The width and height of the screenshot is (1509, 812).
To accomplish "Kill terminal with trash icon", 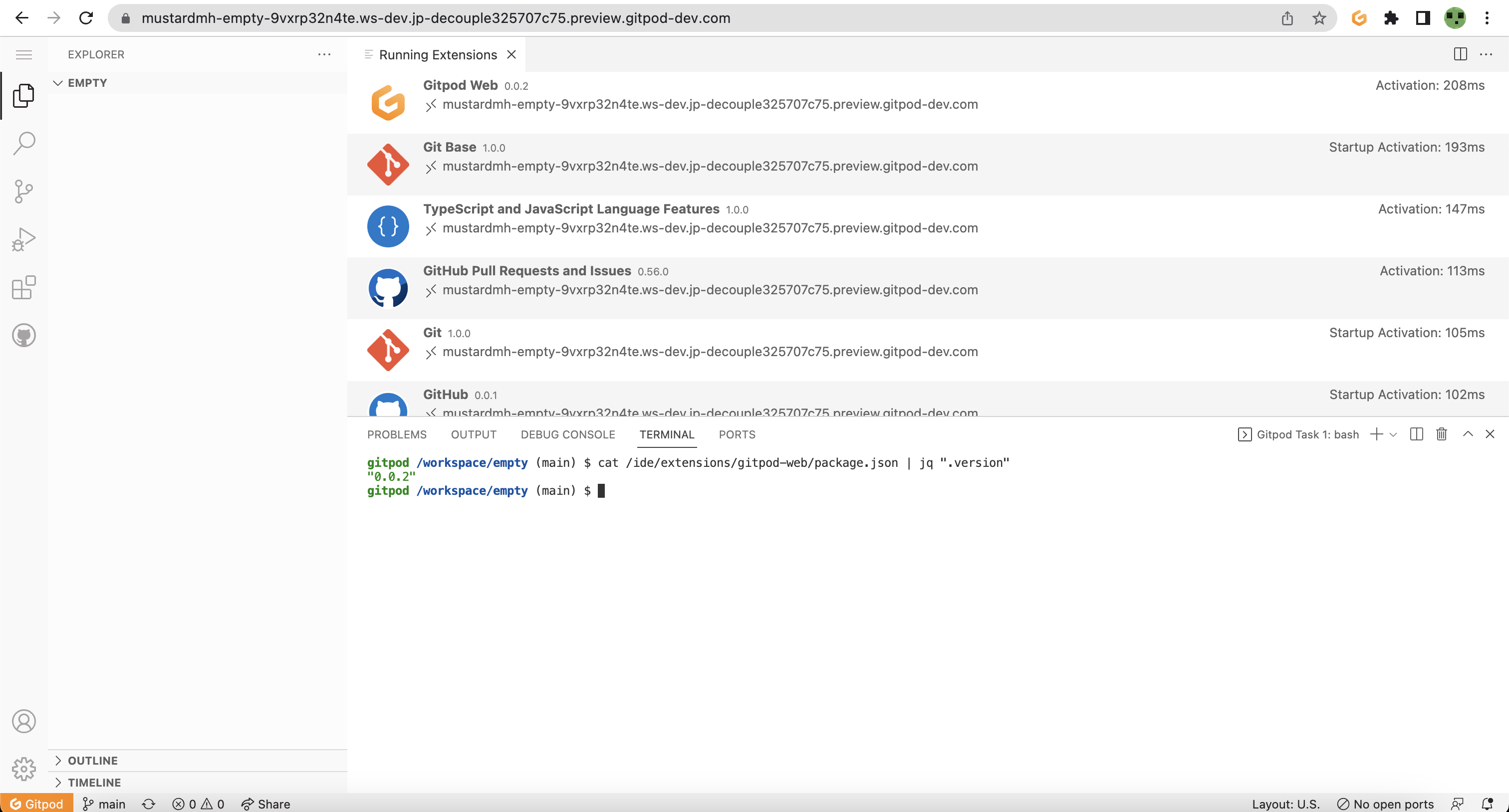I will click(x=1442, y=434).
